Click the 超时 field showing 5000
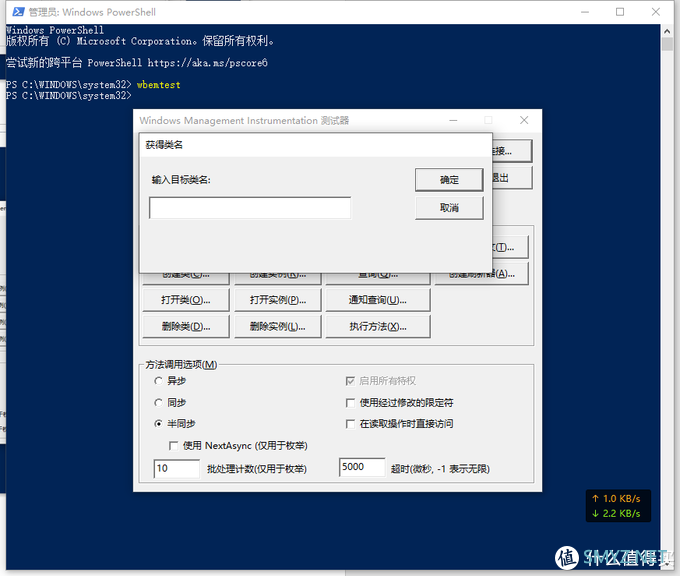The height and width of the screenshot is (576, 680). pyautogui.click(x=362, y=467)
